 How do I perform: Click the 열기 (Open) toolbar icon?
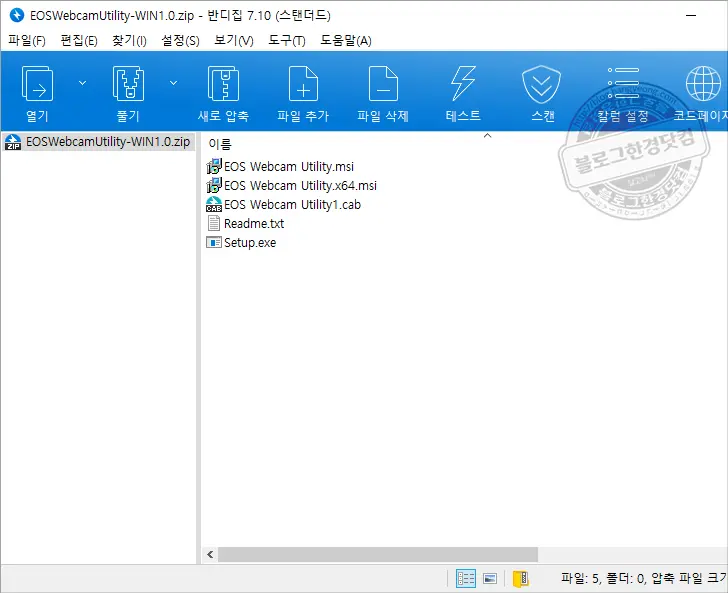click(x=37, y=84)
